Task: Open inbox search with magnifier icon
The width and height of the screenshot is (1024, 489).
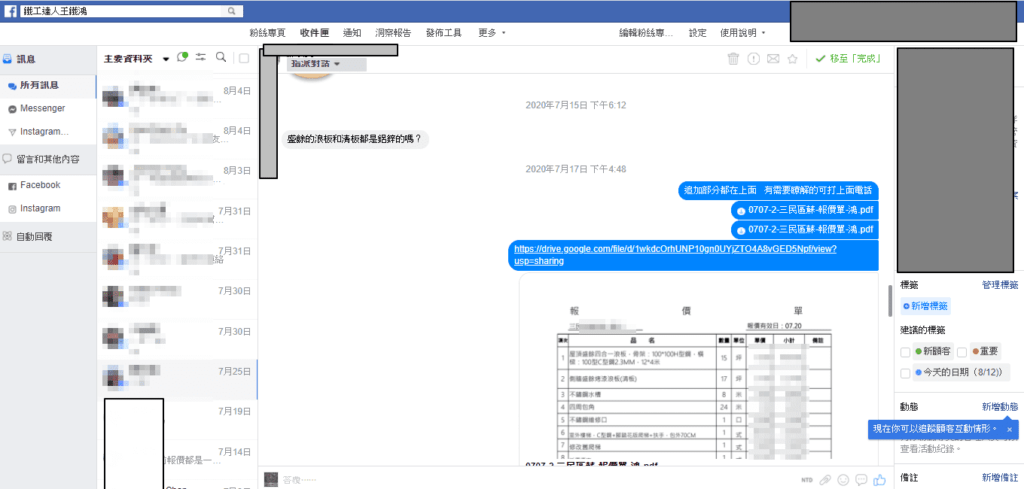Action: [x=221, y=57]
